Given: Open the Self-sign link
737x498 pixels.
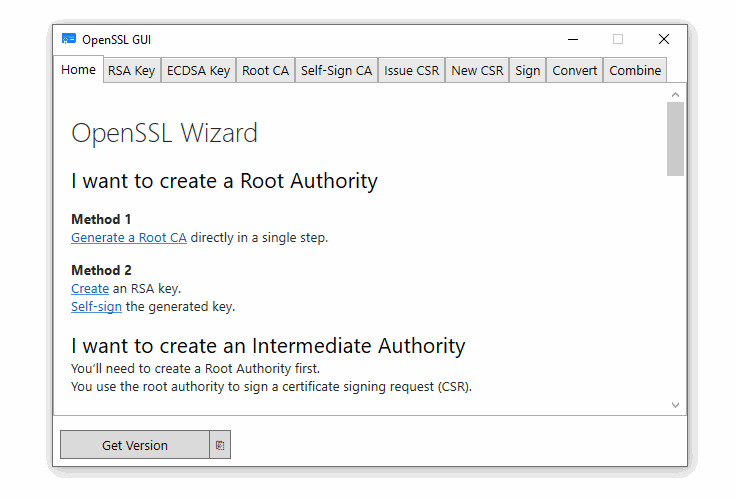Looking at the screenshot, I should pyautogui.click(x=96, y=307).
